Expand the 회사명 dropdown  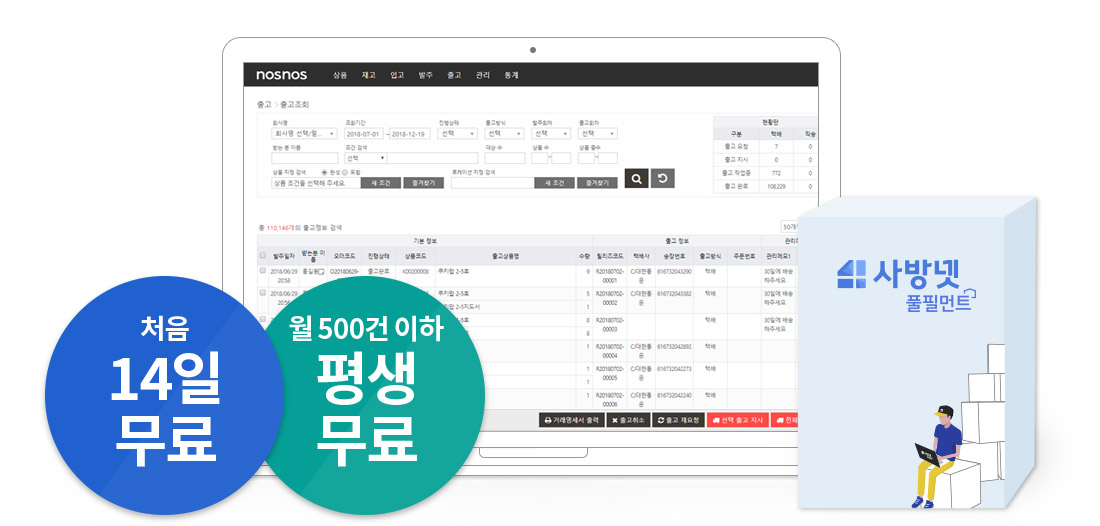(304, 133)
